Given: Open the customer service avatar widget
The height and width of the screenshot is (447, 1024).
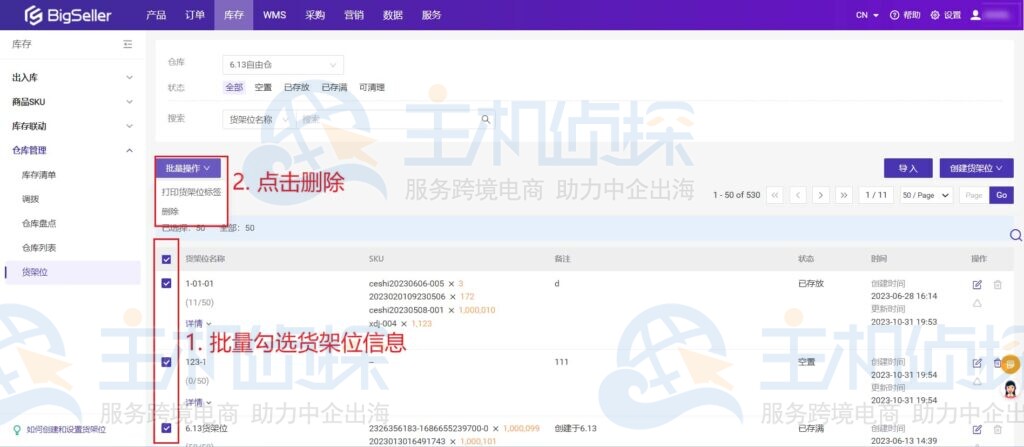Looking at the screenshot, I should point(1010,389).
